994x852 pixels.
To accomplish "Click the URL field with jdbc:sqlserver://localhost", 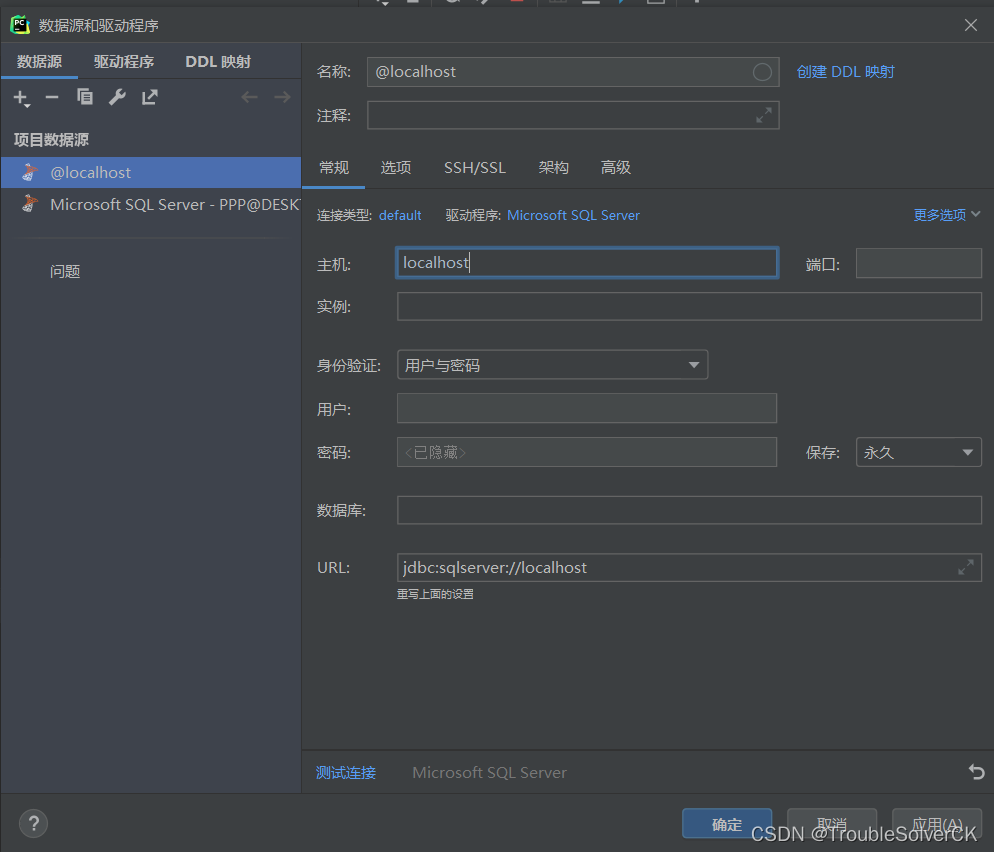I will click(689, 567).
